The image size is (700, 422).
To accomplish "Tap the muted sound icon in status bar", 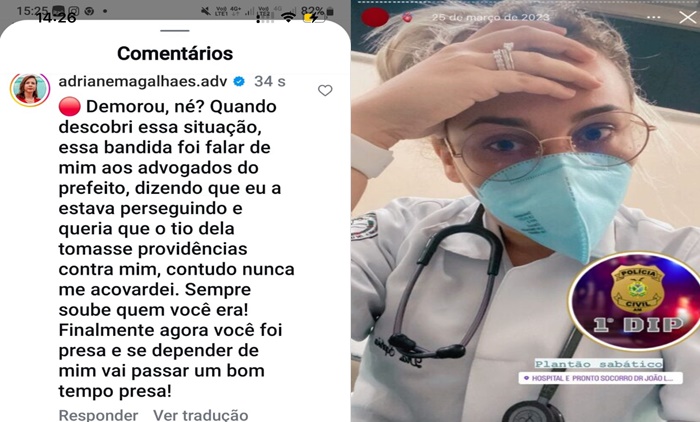I will pyautogui.click(x=206, y=11).
